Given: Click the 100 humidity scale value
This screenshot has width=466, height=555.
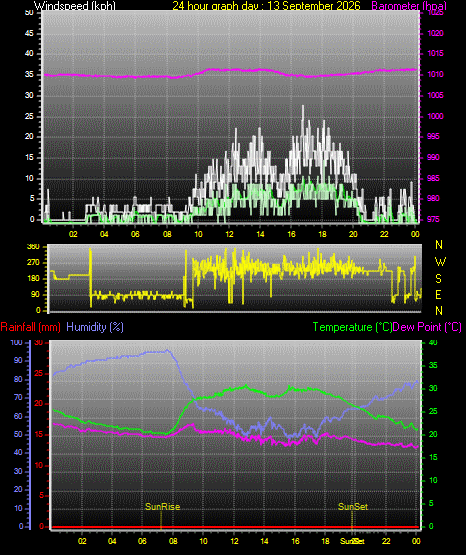Looking at the screenshot, I should point(16,342).
